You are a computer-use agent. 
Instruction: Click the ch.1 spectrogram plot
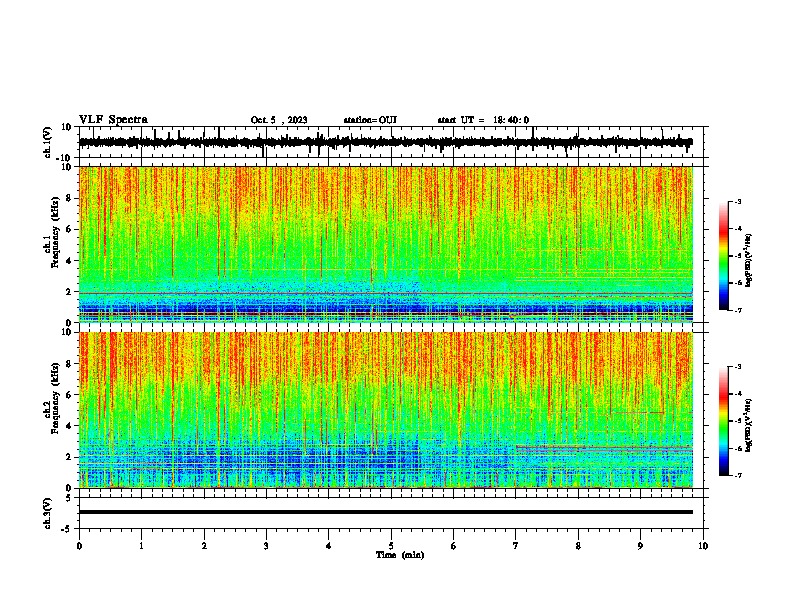click(386, 244)
